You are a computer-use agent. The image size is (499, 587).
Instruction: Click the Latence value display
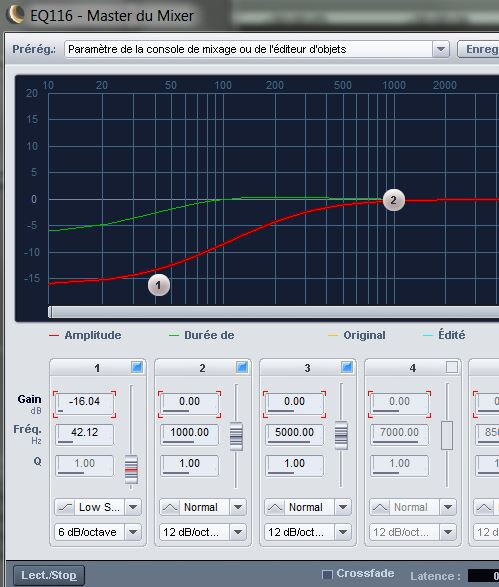(483, 576)
